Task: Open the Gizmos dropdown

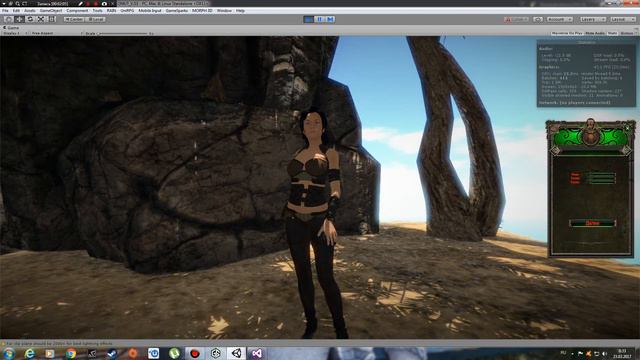Action: point(628,33)
